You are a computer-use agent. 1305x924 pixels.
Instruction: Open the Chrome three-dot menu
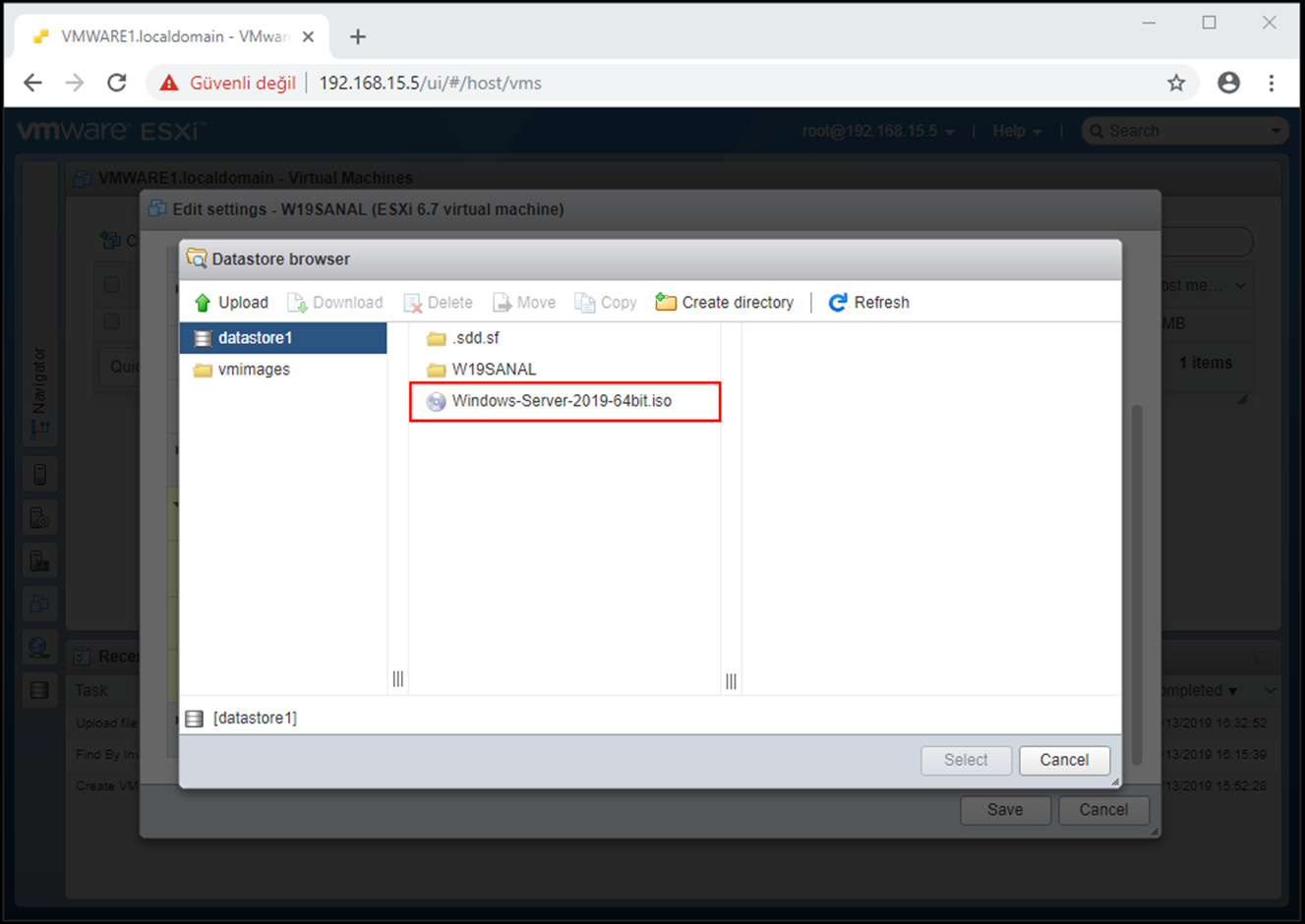[1272, 83]
